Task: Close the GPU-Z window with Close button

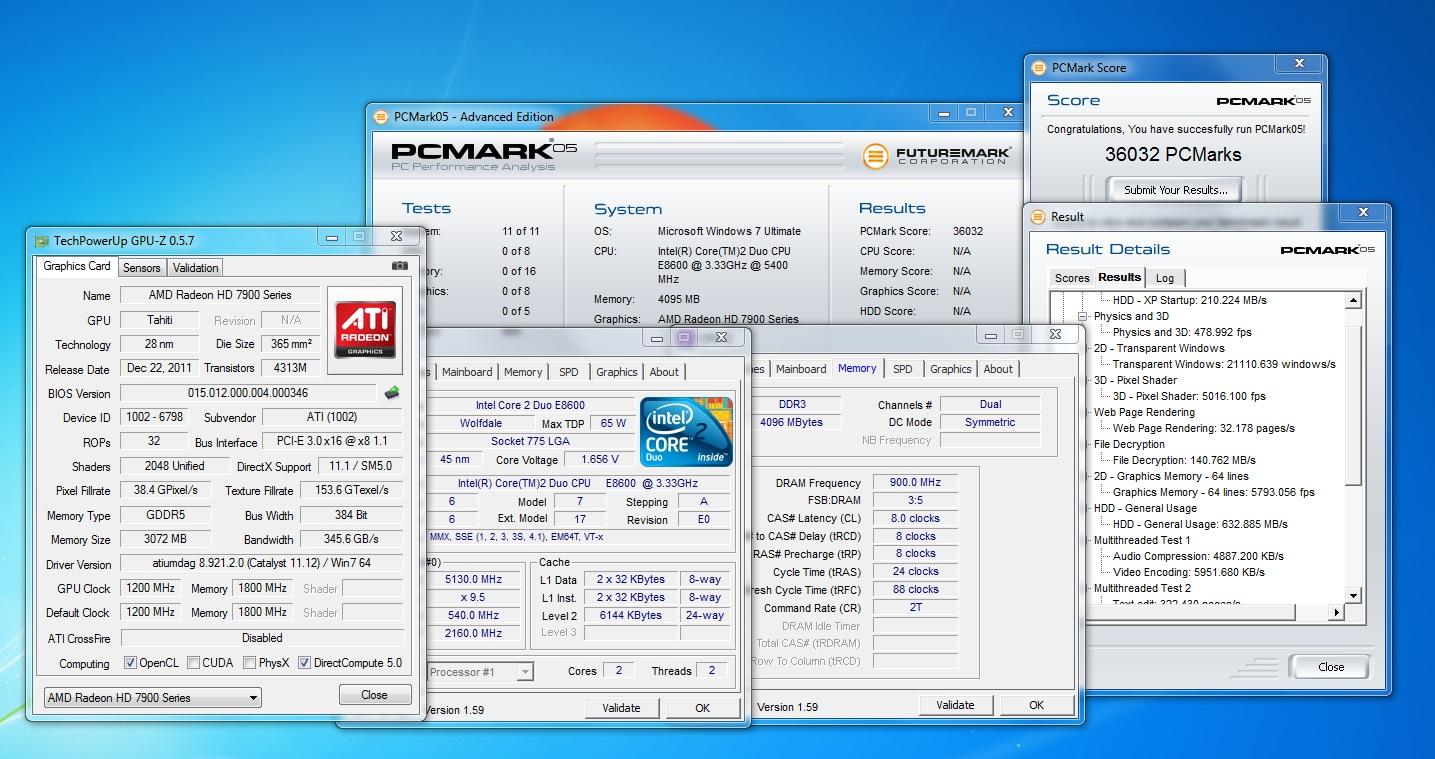Action: [374, 695]
